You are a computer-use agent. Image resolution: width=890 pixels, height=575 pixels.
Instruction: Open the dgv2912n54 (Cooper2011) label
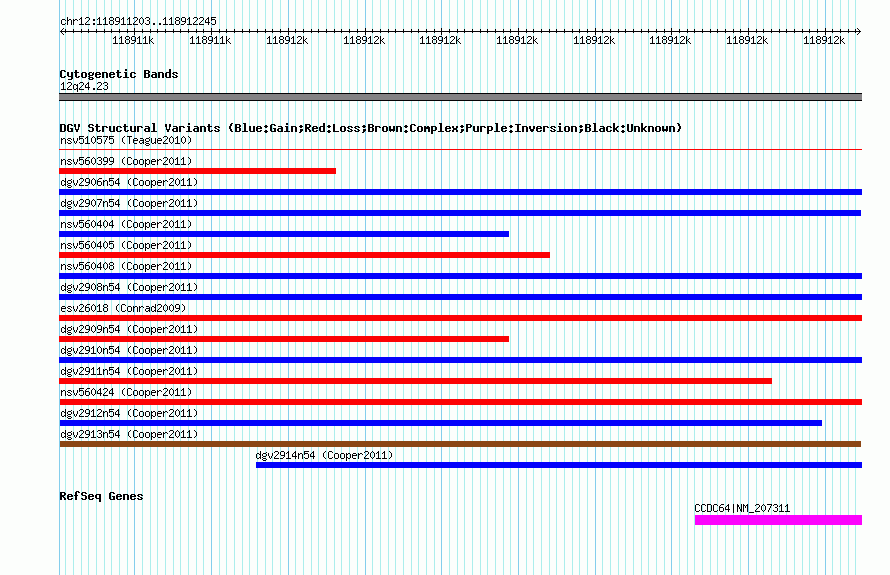[x=129, y=413]
